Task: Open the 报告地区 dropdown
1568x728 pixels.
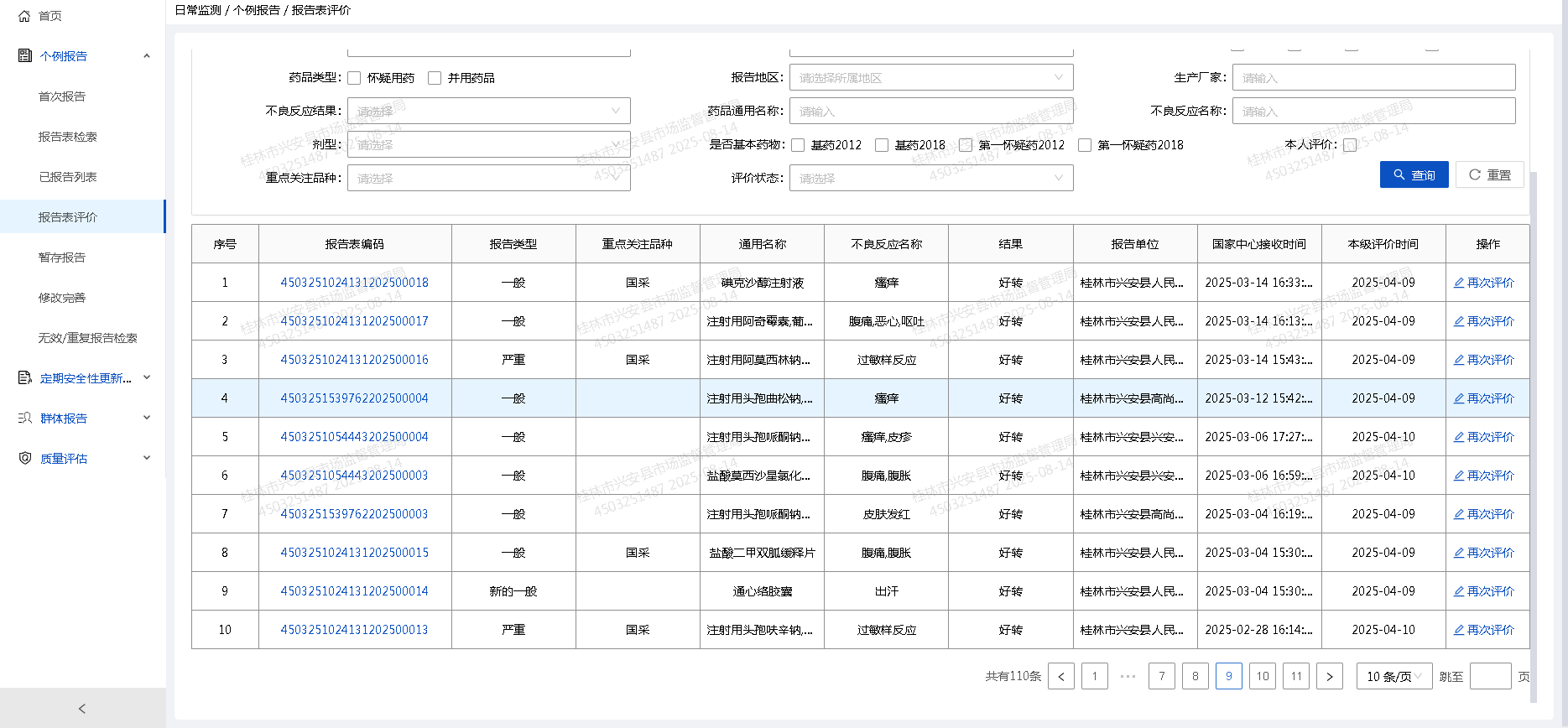Action: tap(930, 78)
